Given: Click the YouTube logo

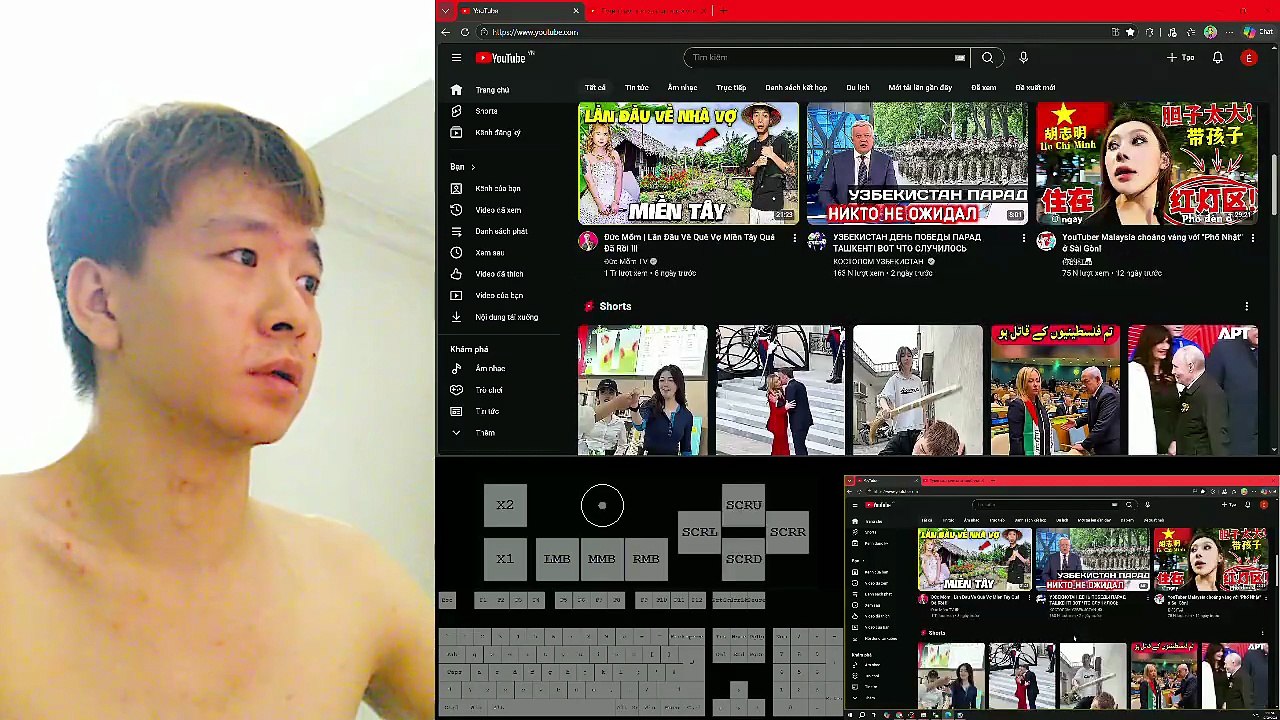Looking at the screenshot, I should coord(503,58).
